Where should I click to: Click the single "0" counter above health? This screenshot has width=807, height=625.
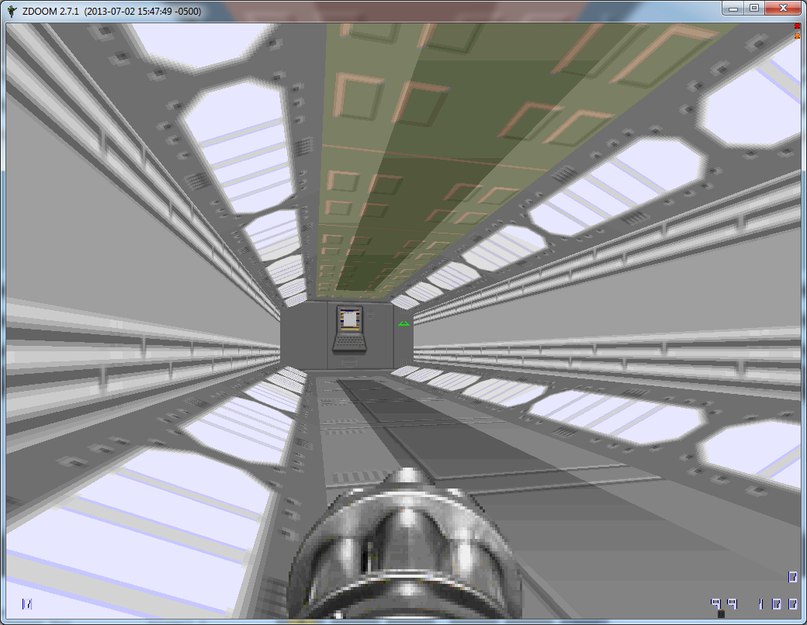(793, 577)
